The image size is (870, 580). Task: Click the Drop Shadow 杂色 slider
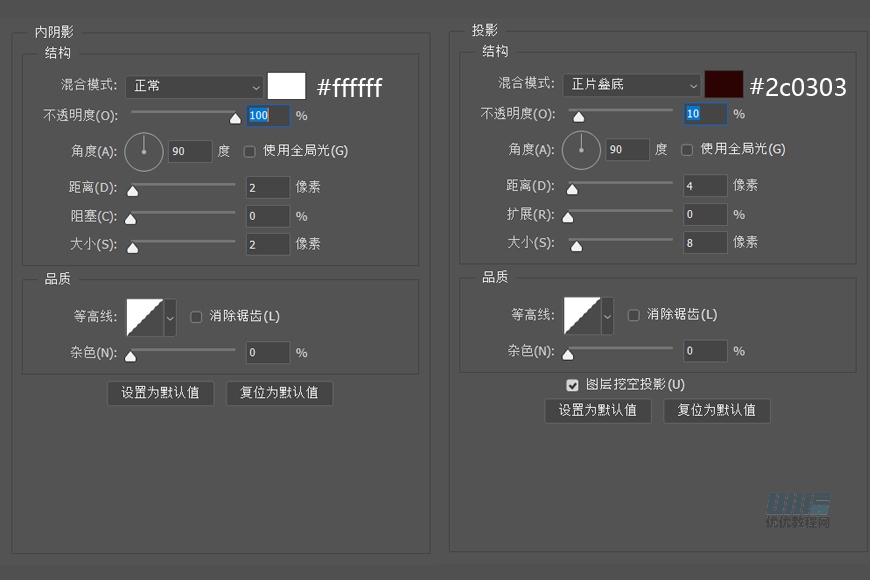pos(568,351)
